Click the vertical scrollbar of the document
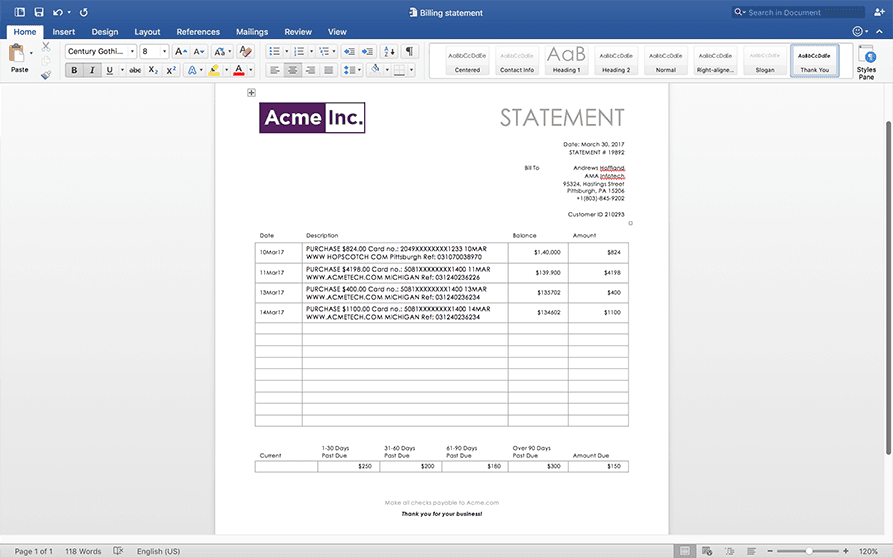The width and height of the screenshot is (893, 558). tap(887, 288)
